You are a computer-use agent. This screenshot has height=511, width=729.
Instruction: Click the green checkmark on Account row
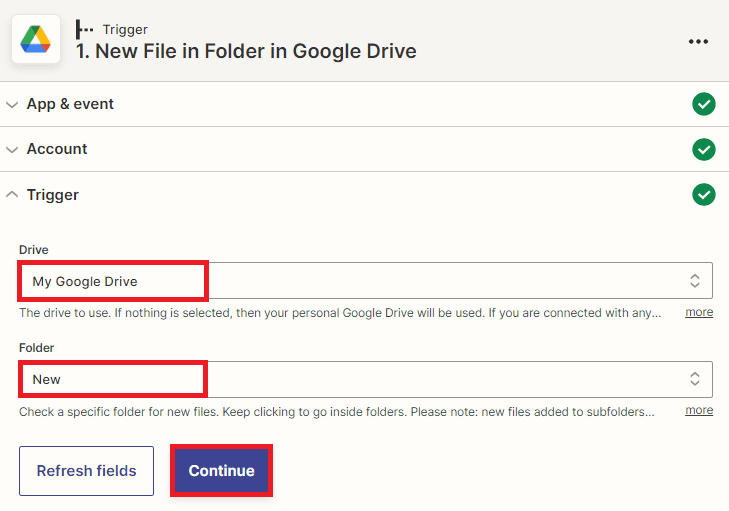(x=704, y=149)
